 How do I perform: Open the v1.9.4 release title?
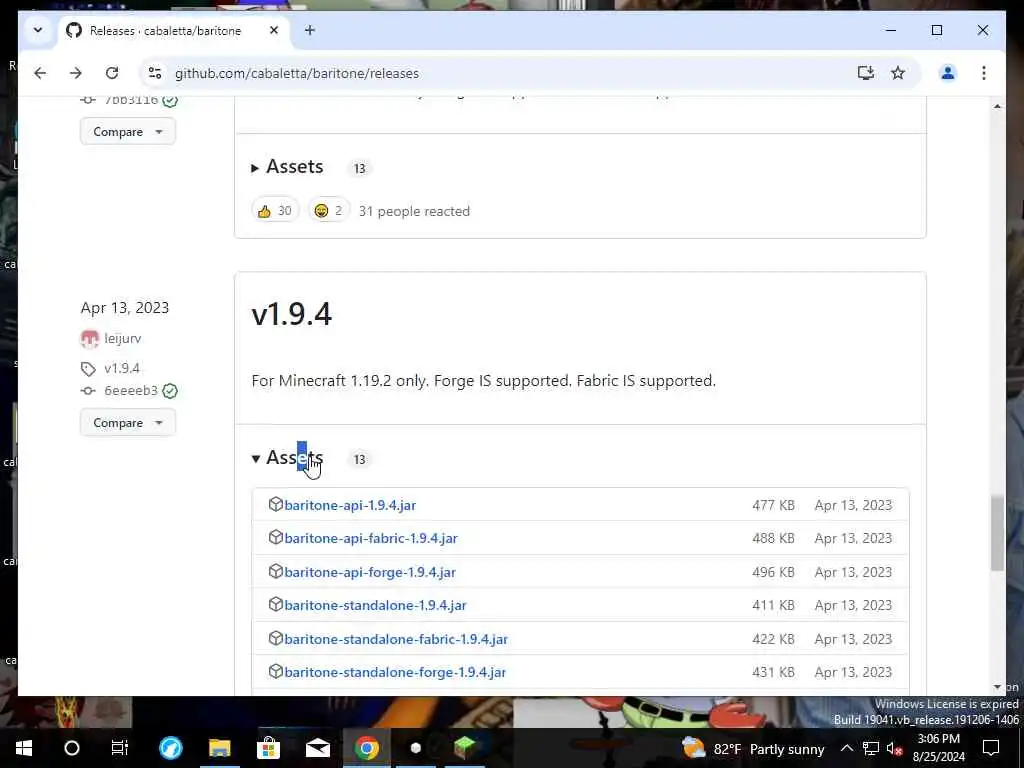click(x=291, y=314)
